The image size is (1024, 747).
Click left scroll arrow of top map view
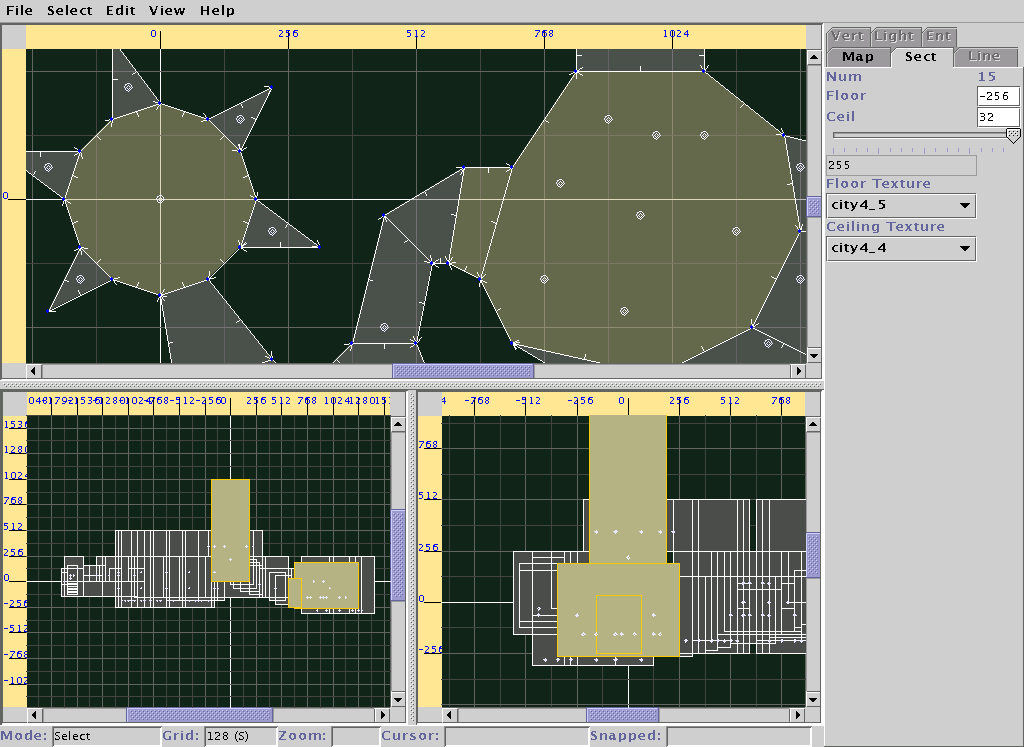click(33, 371)
